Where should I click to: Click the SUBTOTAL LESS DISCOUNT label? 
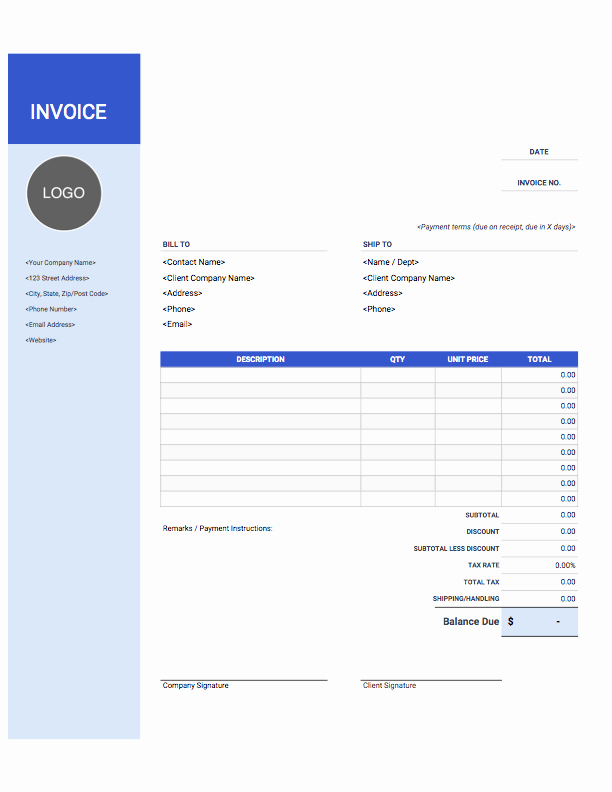[456, 549]
